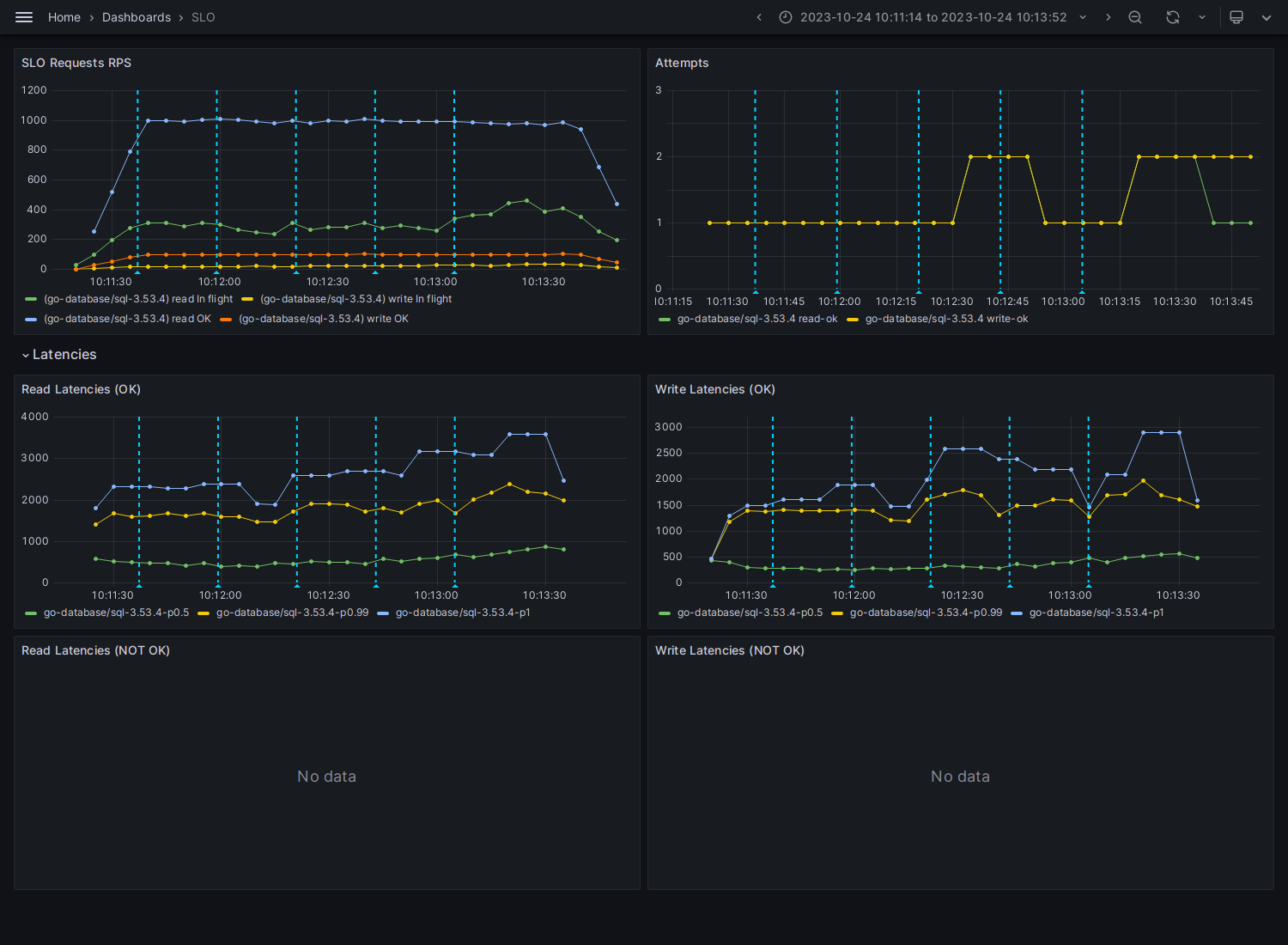Image resolution: width=1288 pixels, height=945 pixels.
Task: Open Write Latencies (OK) panel title
Action: [x=715, y=389]
